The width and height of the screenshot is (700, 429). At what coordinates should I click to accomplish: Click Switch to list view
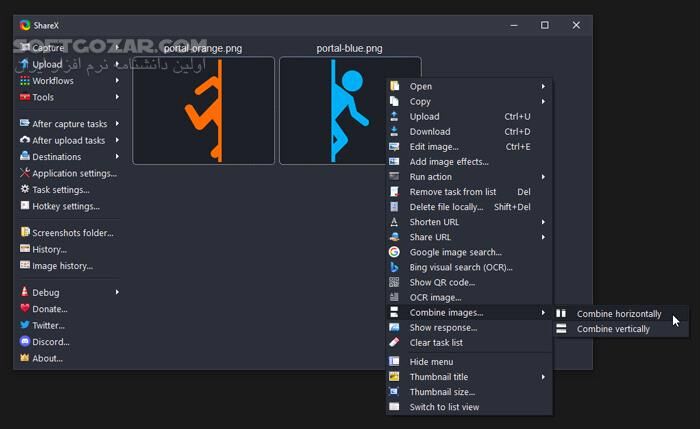pos(443,407)
